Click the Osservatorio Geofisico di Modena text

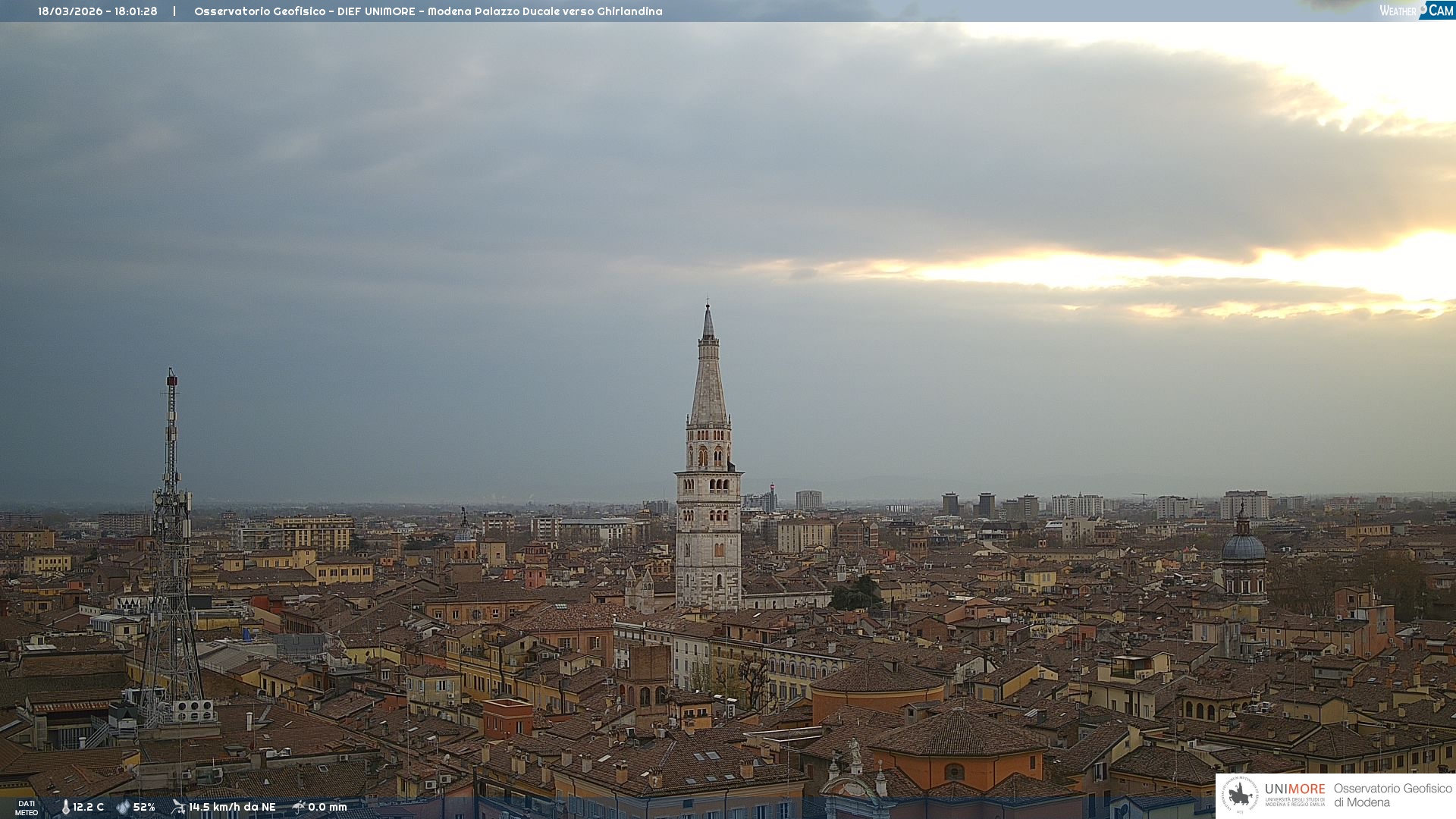point(1392,795)
